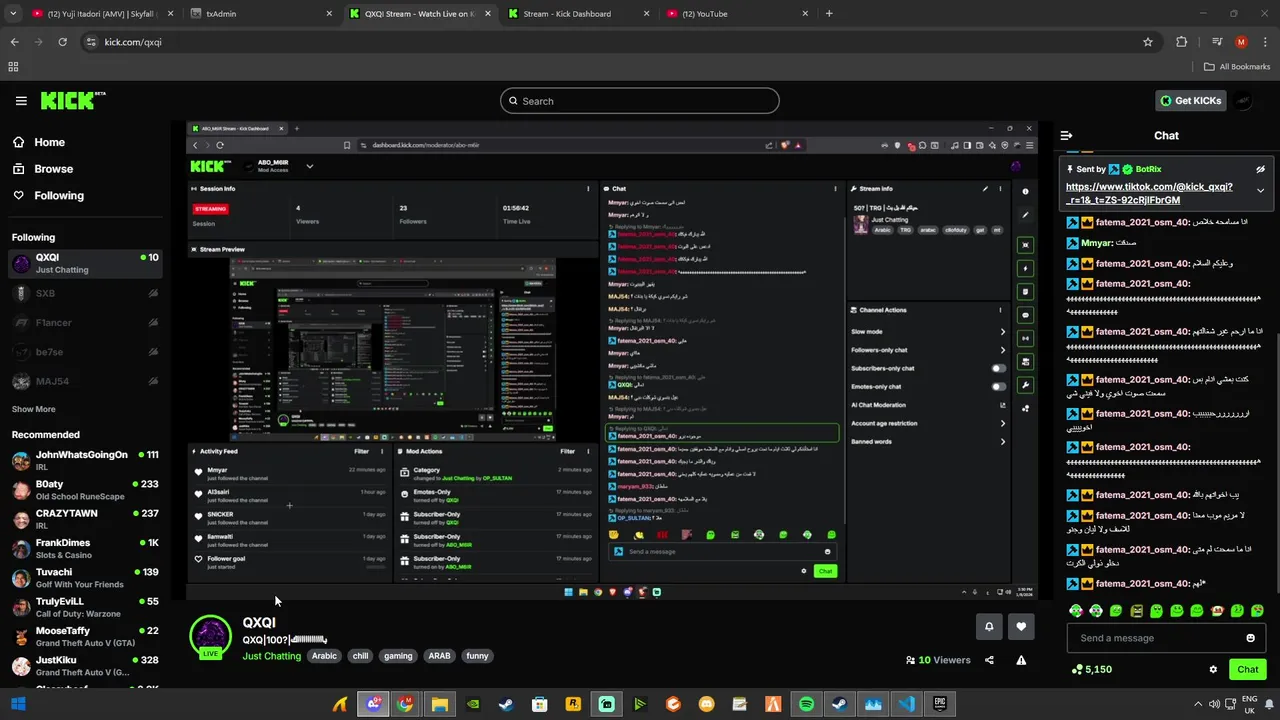Viewport: 1280px width, 720px height.
Task: Click the Windows Start button
Action: [17, 704]
